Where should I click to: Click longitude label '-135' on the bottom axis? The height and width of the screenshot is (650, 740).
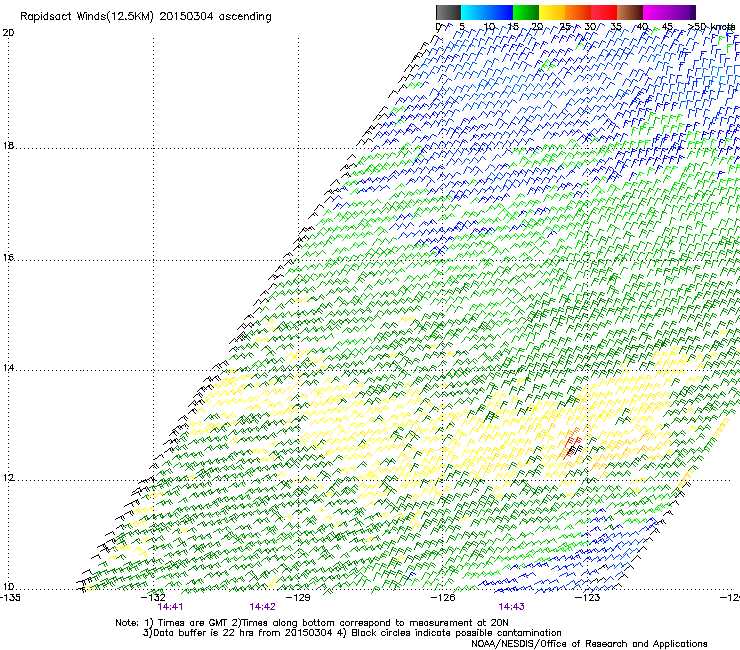[x=10, y=597]
